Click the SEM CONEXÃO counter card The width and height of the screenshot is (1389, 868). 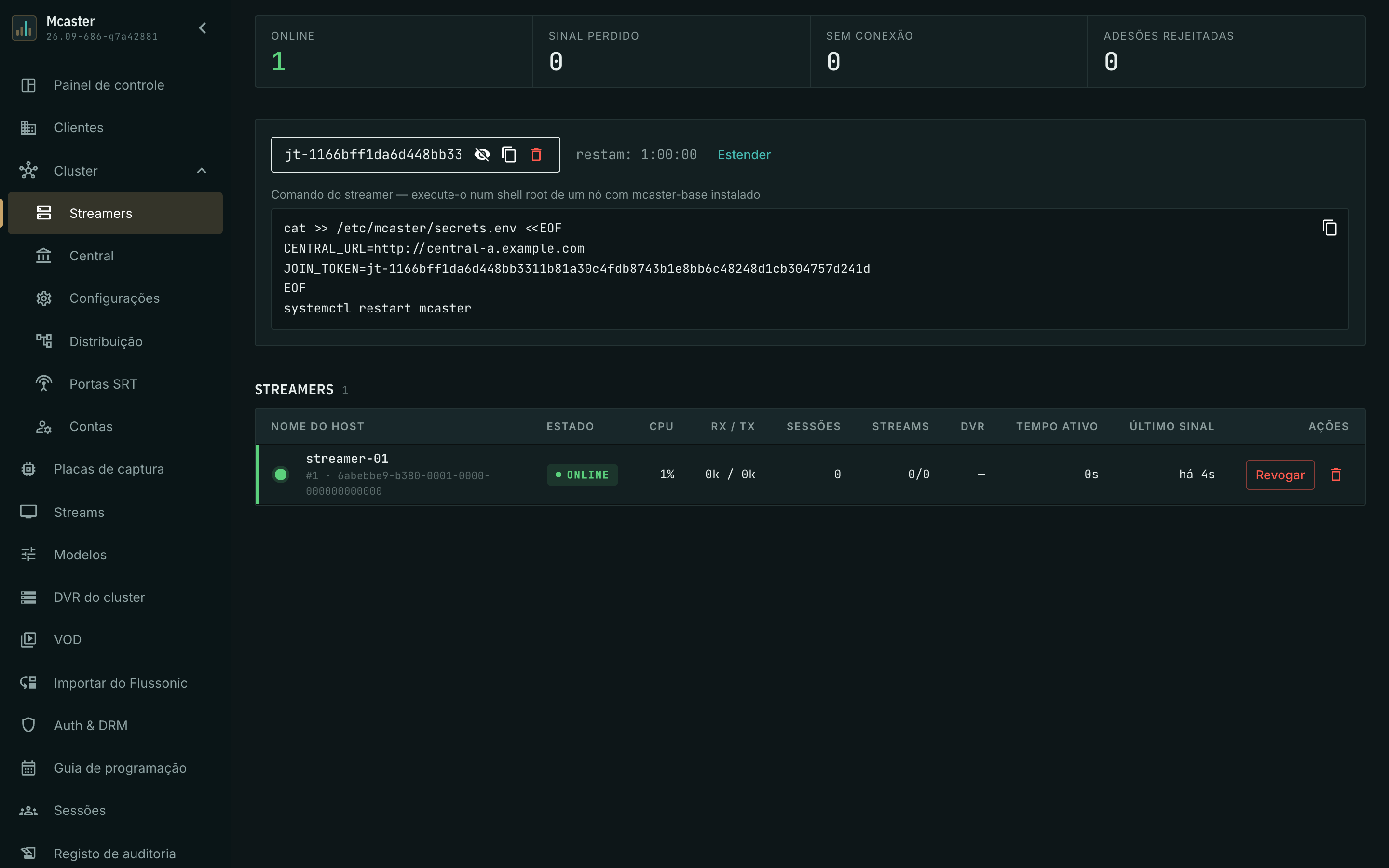pos(949,52)
